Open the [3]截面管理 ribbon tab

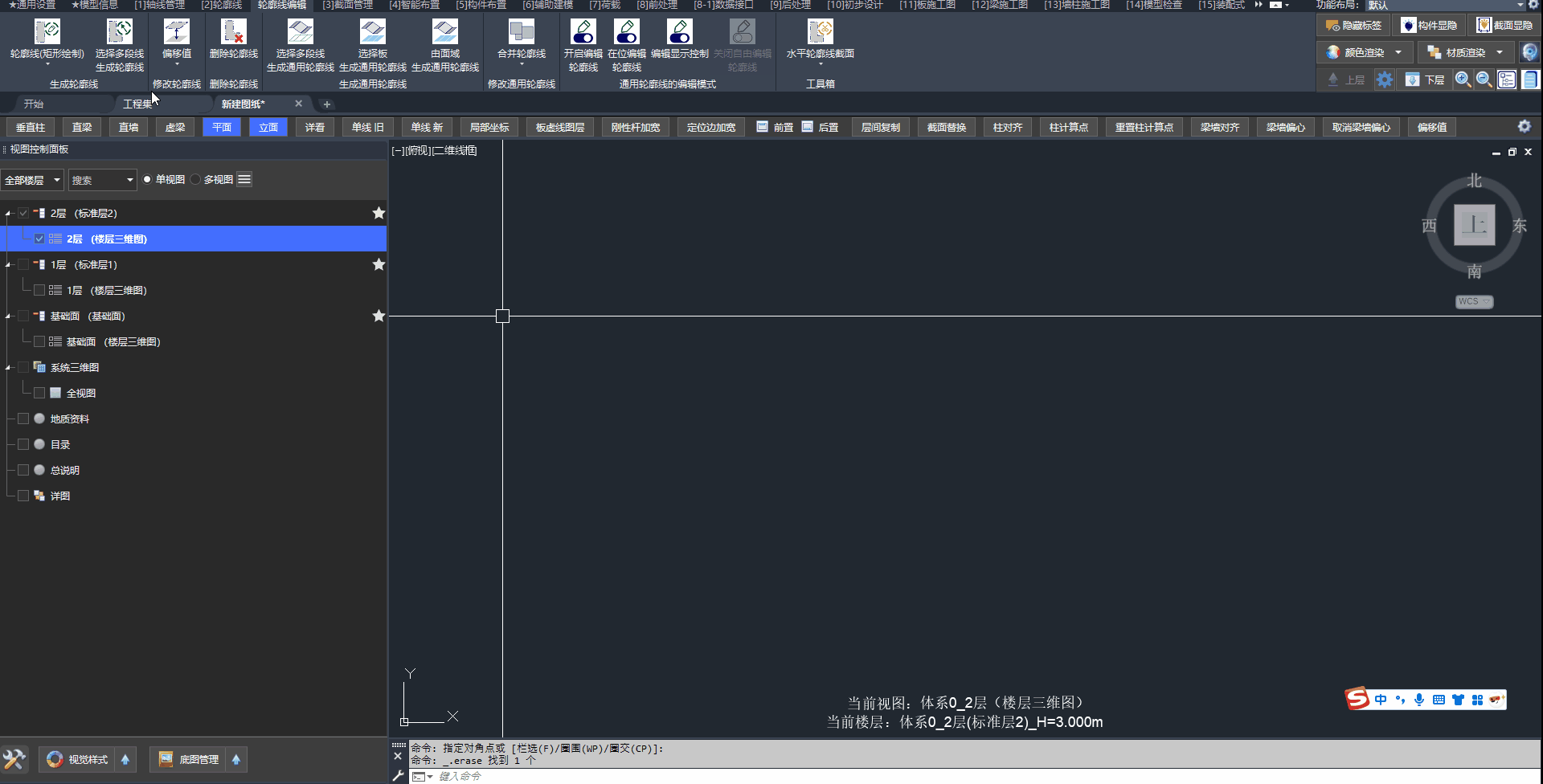coord(347,6)
